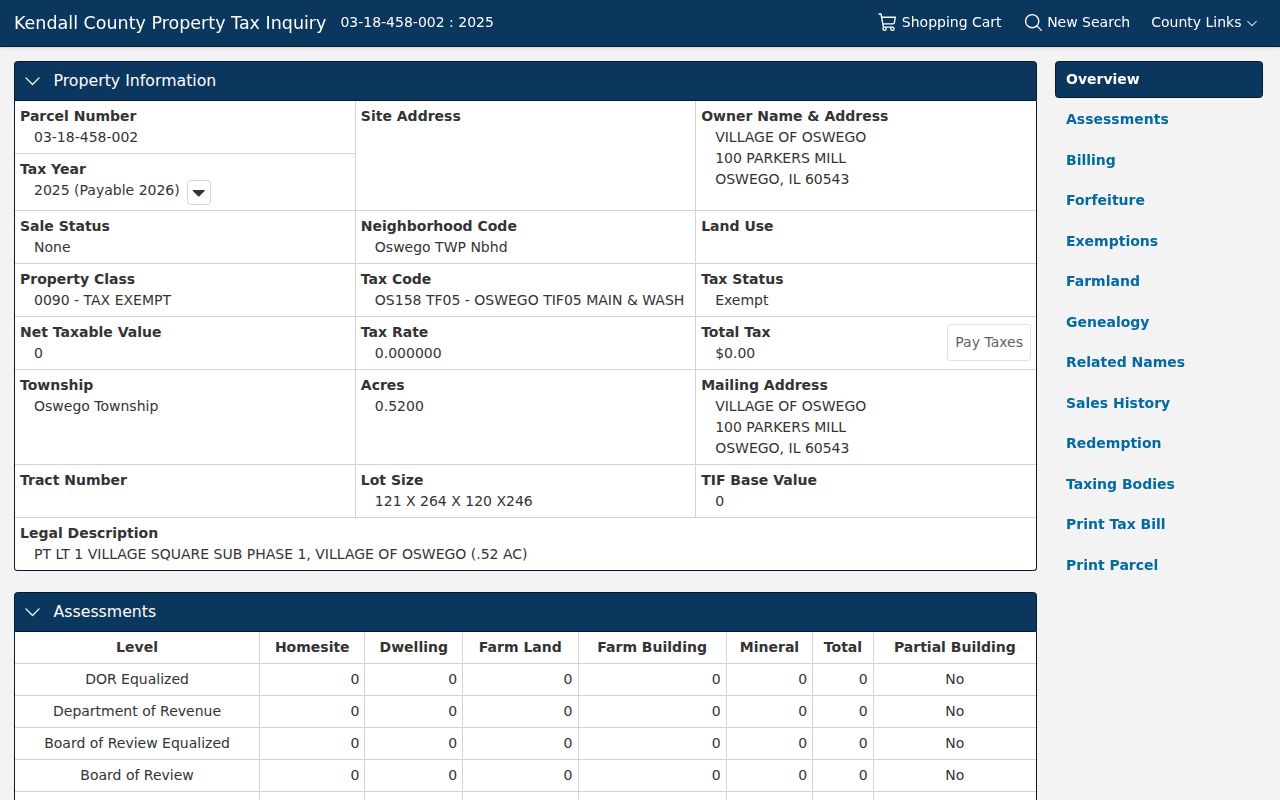Click the legal description text PT LT 1
Screen dimensions: 1280x800
pyautogui.click(x=280, y=554)
